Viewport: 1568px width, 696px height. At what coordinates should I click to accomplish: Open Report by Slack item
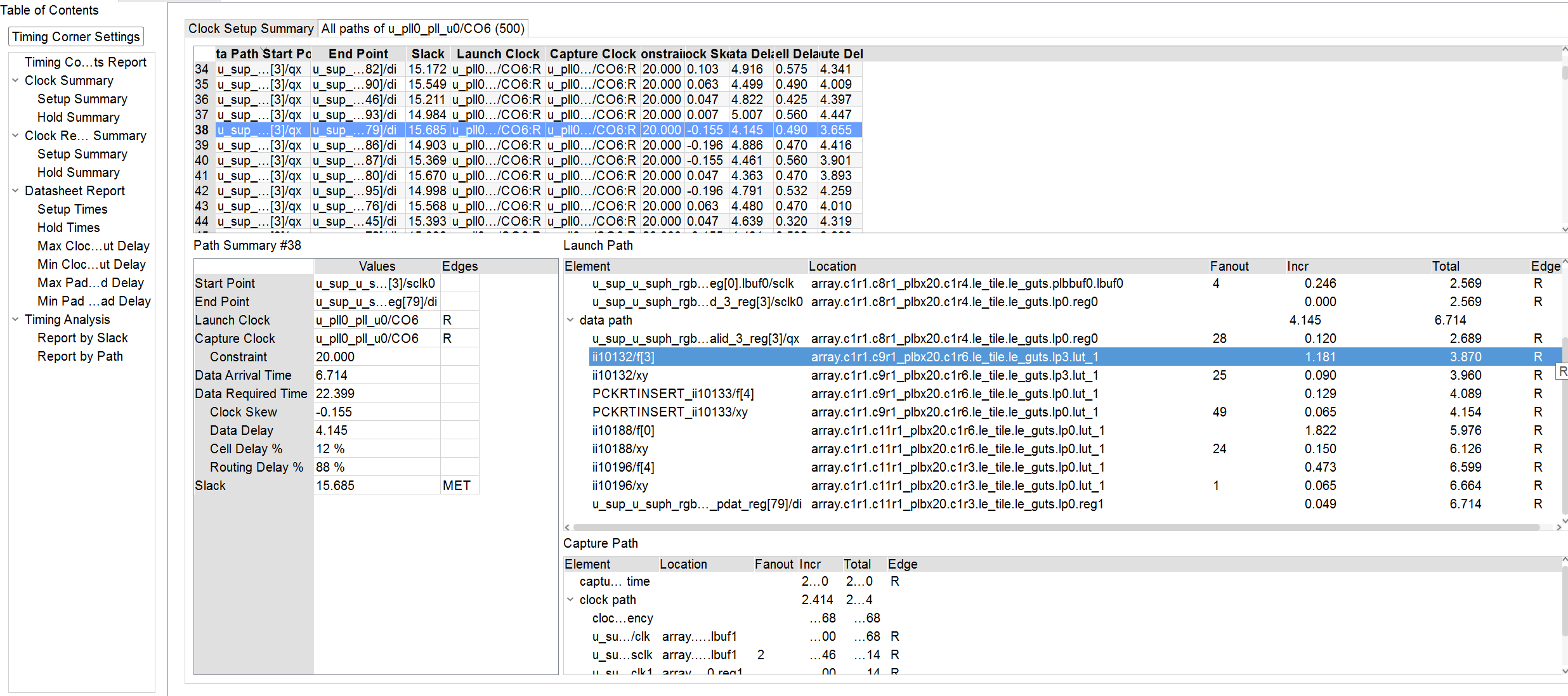(x=82, y=338)
